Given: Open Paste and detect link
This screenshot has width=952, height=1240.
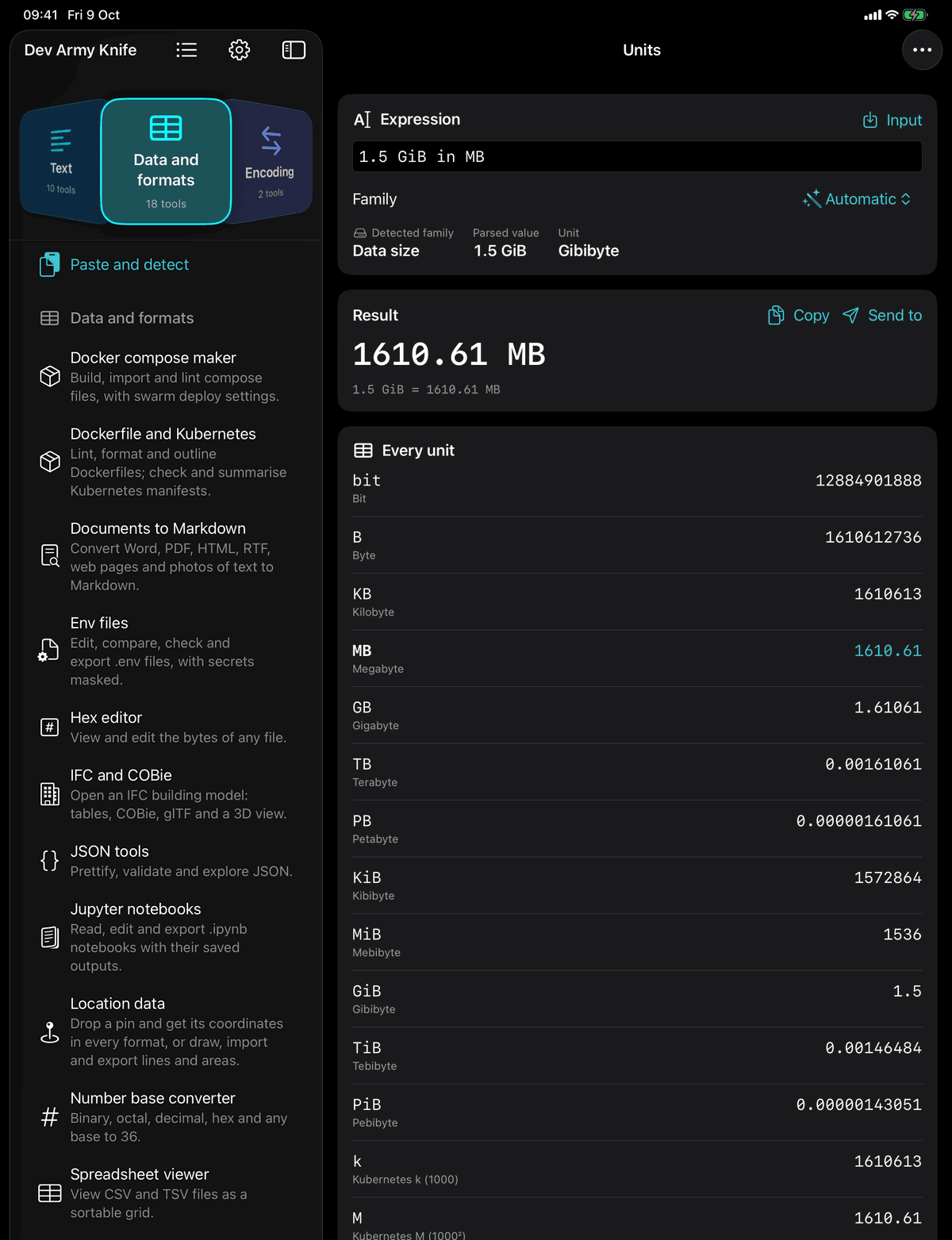Looking at the screenshot, I should tap(129, 264).
